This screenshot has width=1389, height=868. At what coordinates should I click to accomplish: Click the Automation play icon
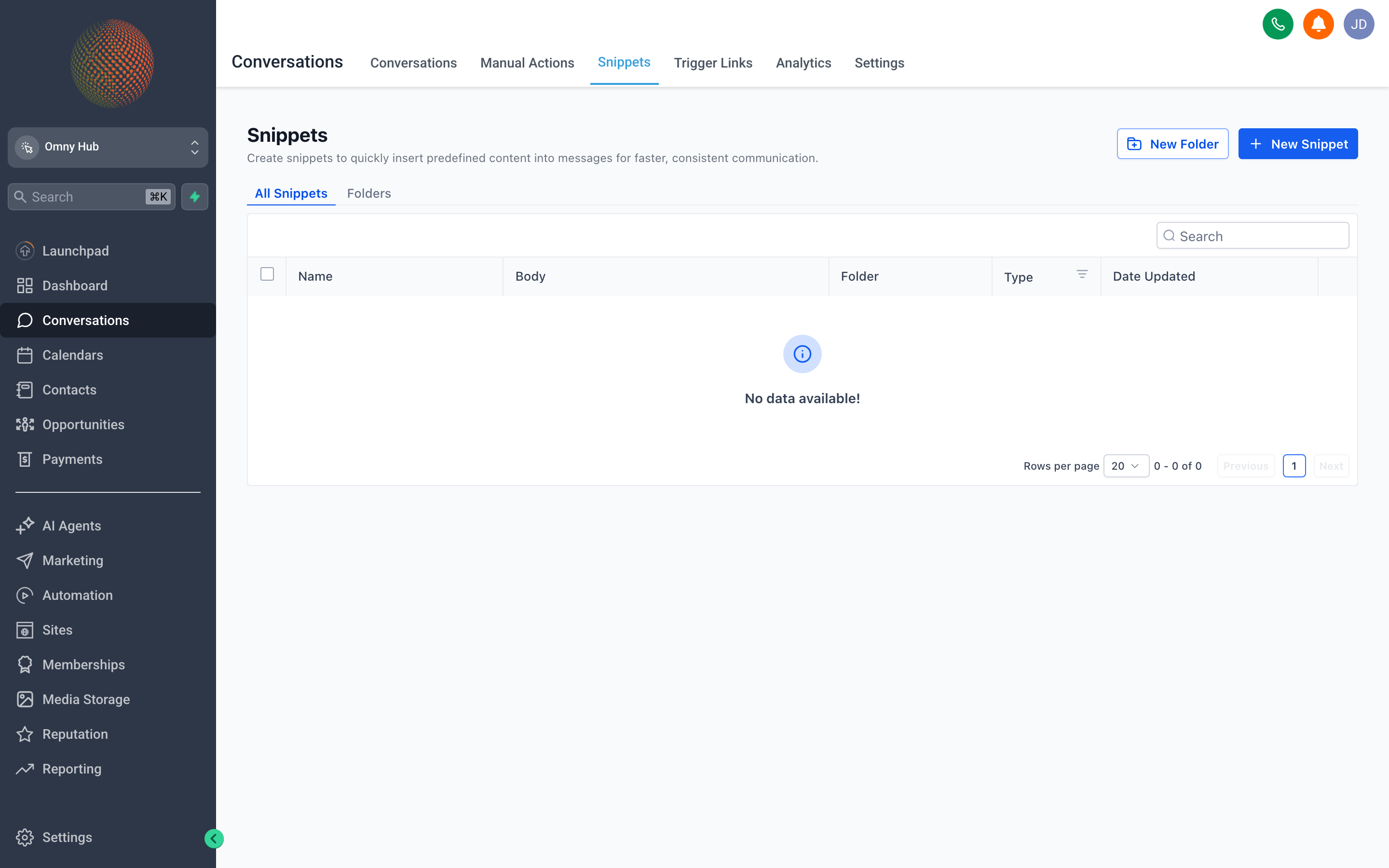click(x=25, y=596)
